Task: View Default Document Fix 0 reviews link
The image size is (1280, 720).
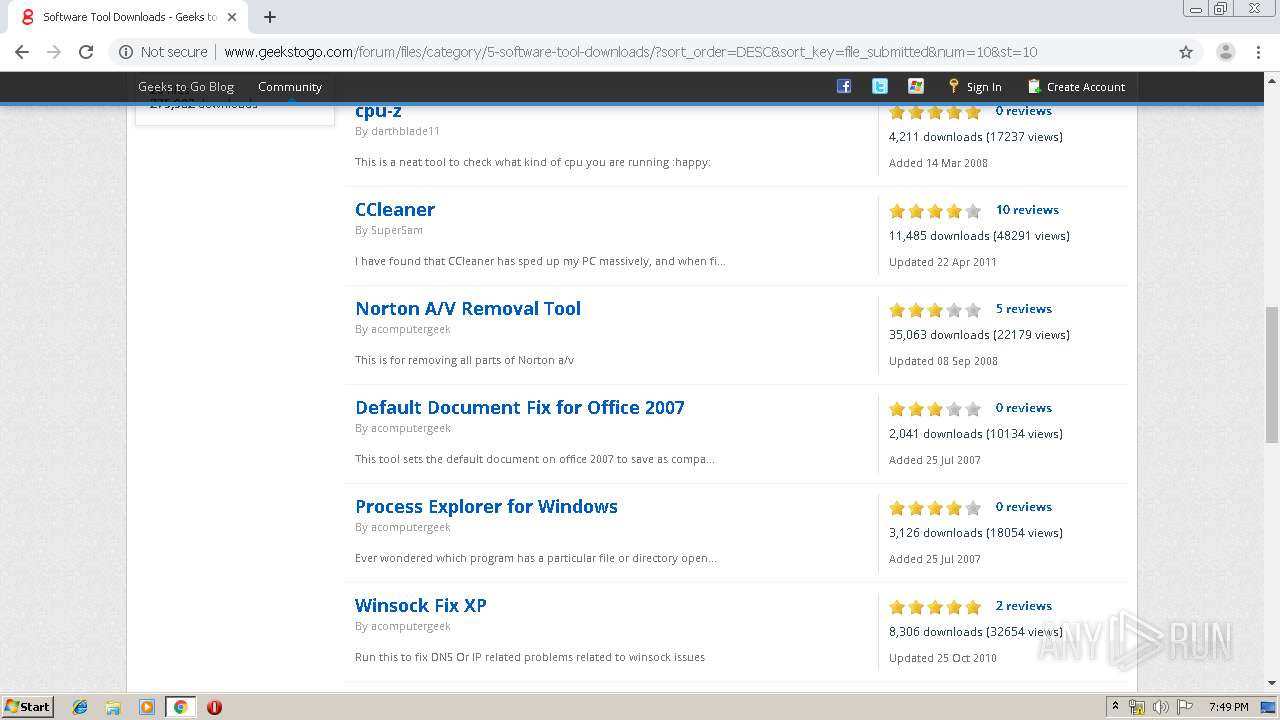Action: pos(1024,408)
